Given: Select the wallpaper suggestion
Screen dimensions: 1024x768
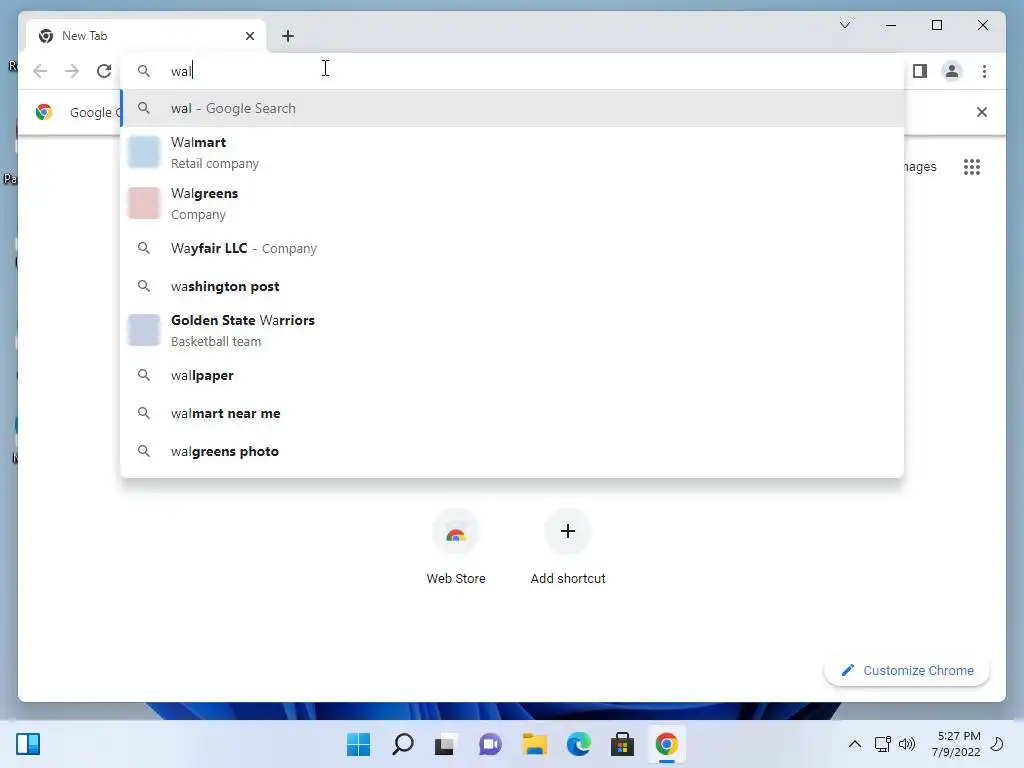Looking at the screenshot, I should (x=513, y=375).
